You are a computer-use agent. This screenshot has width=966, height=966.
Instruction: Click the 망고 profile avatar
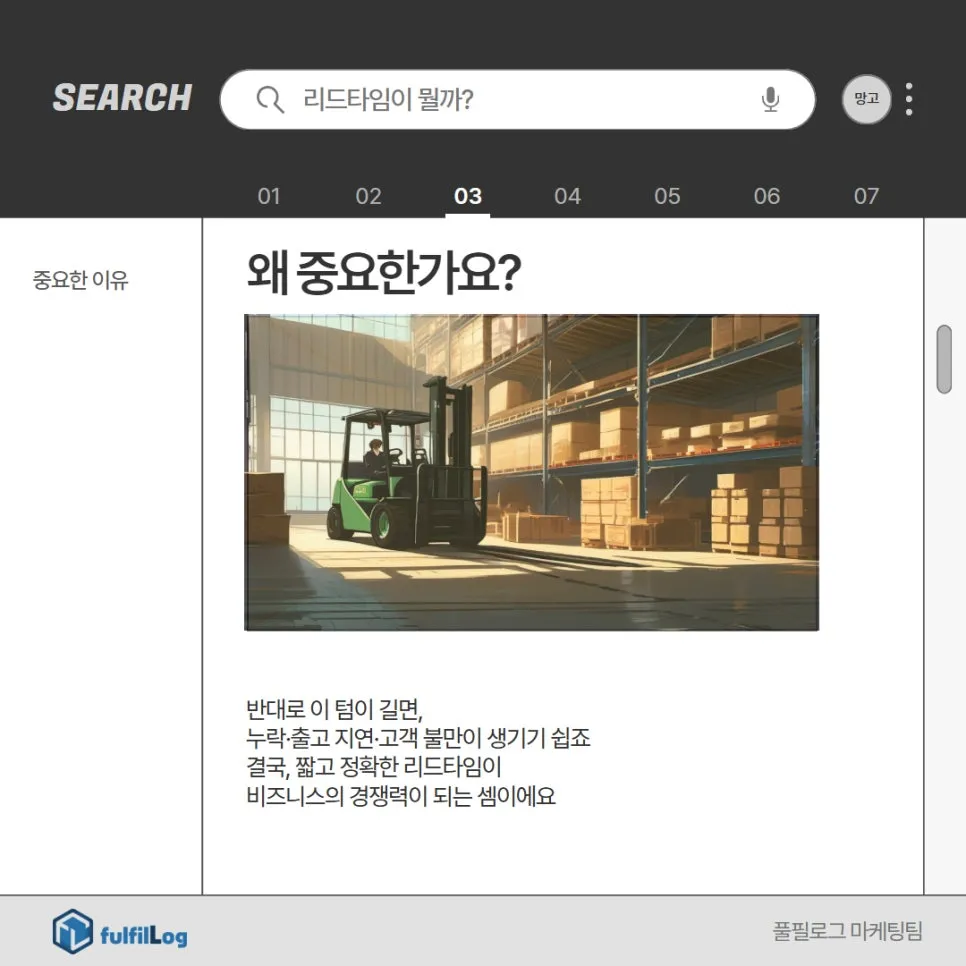(x=866, y=99)
